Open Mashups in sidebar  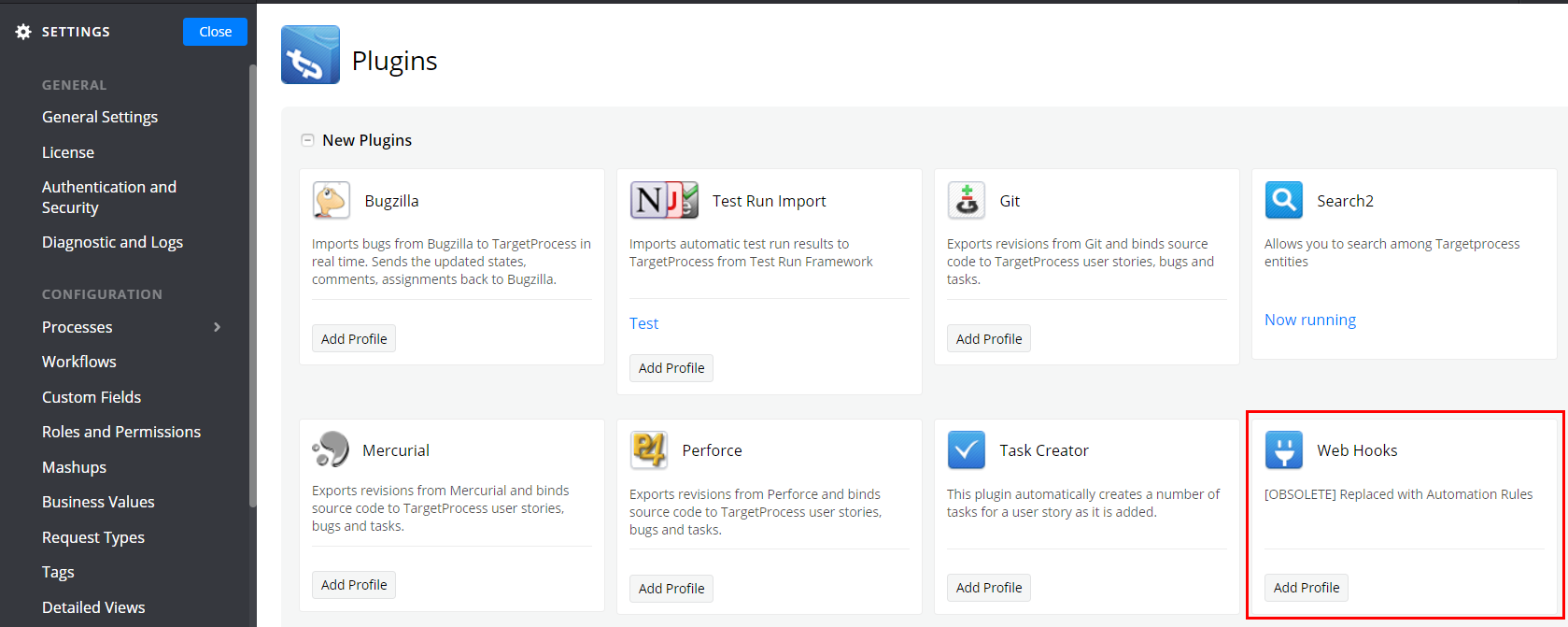(74, 467)
